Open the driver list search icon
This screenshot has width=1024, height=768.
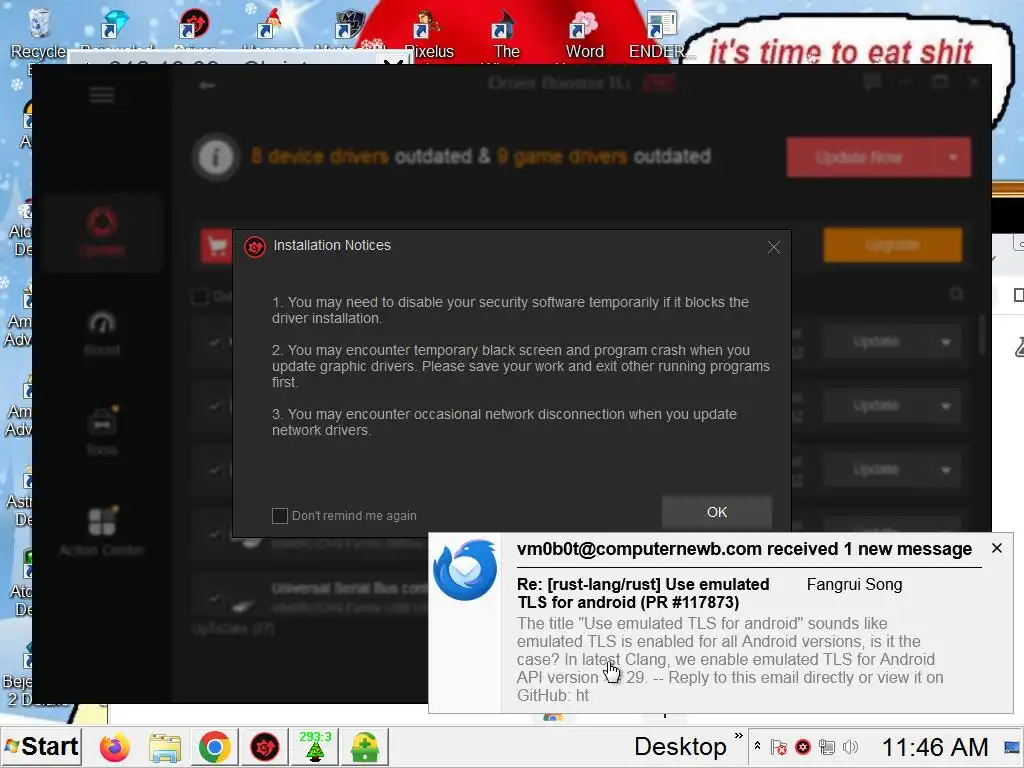point(956,295)
